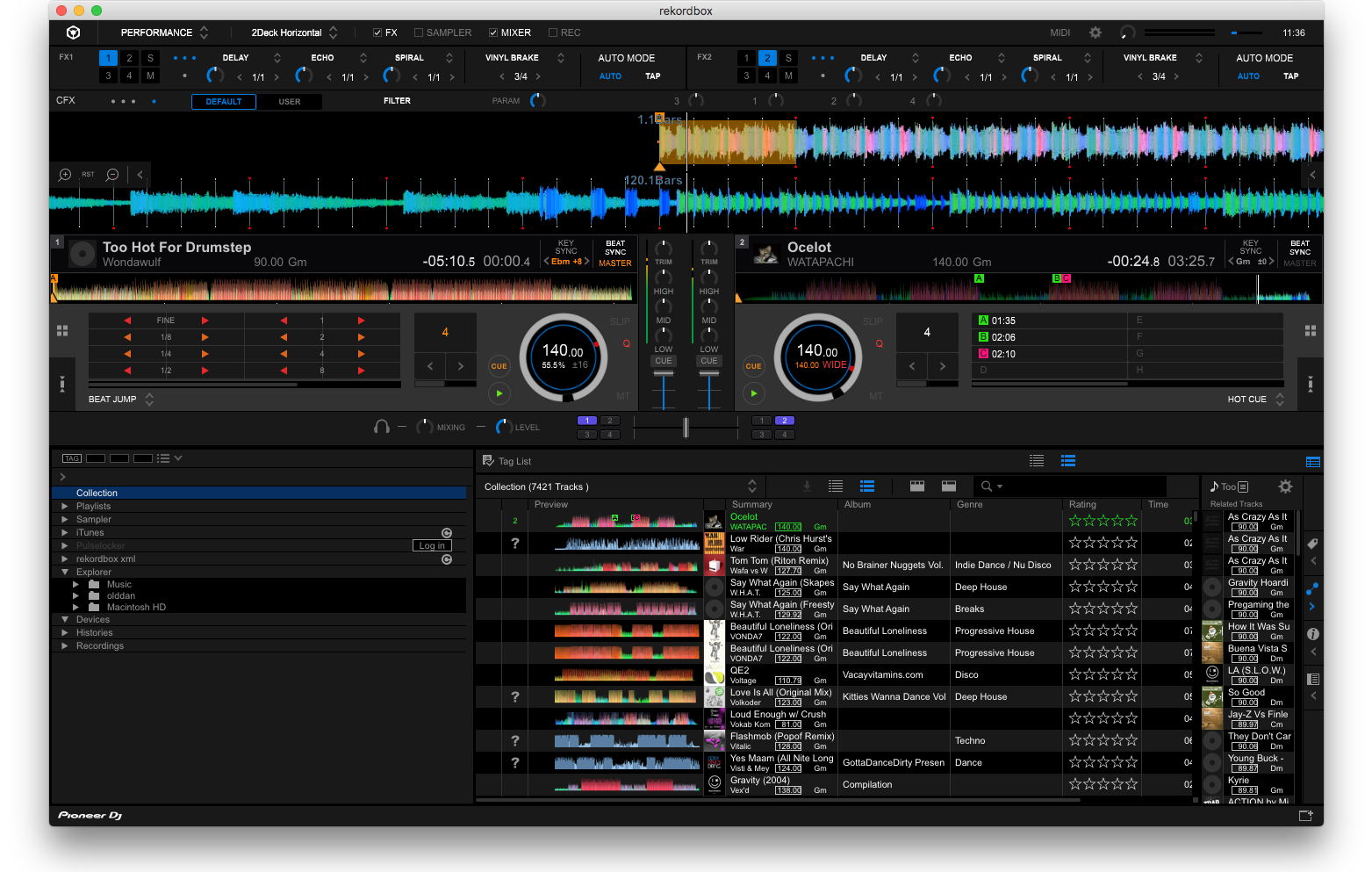
Task: Open the Tag List icon
Action: pyautogui.click(x=489, y=461)
